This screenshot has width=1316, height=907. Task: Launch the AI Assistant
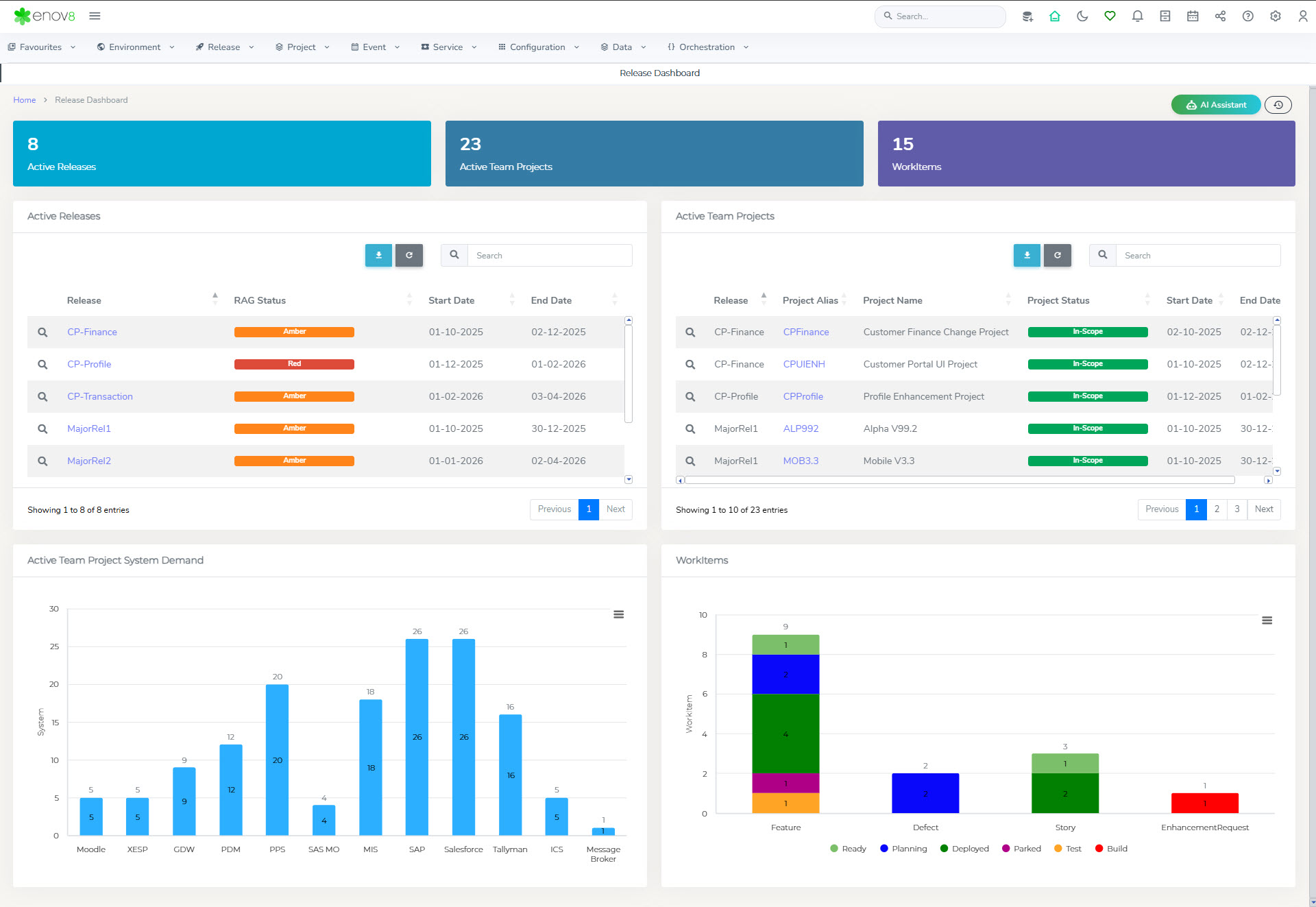[x=1215, y=105]
